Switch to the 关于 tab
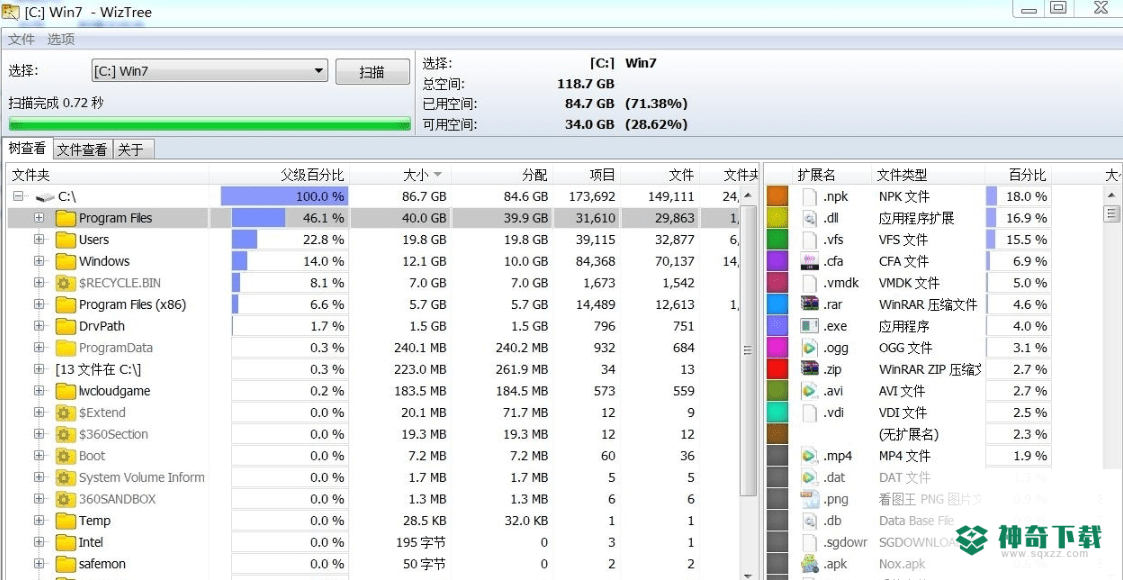This screenshot has height=580, width=1123. (x=132, y=150)
